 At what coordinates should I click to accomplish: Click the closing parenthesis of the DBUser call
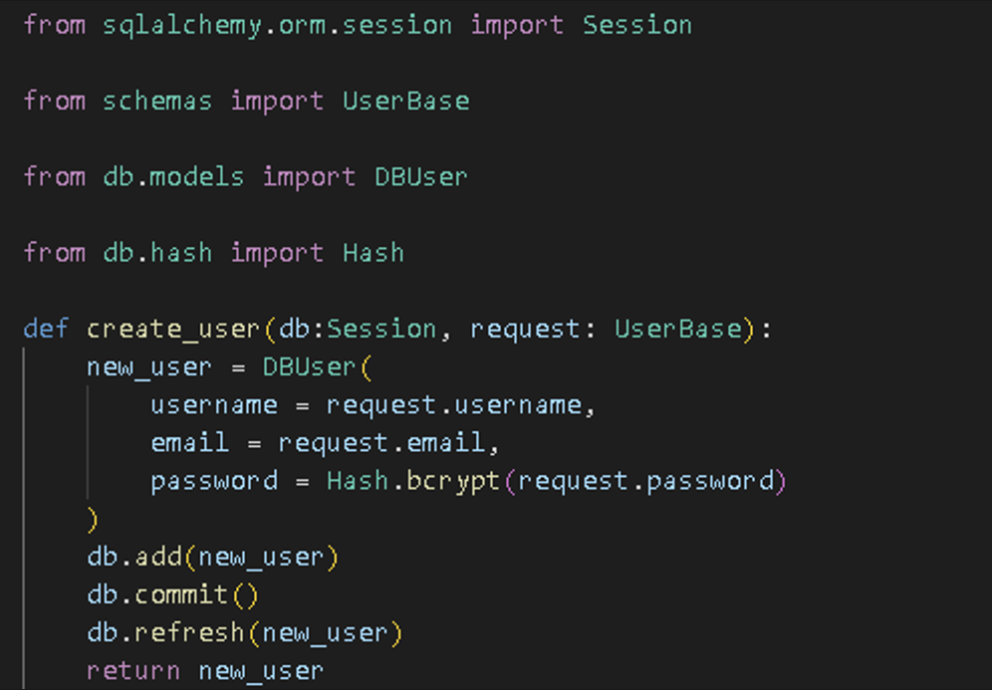93,519
